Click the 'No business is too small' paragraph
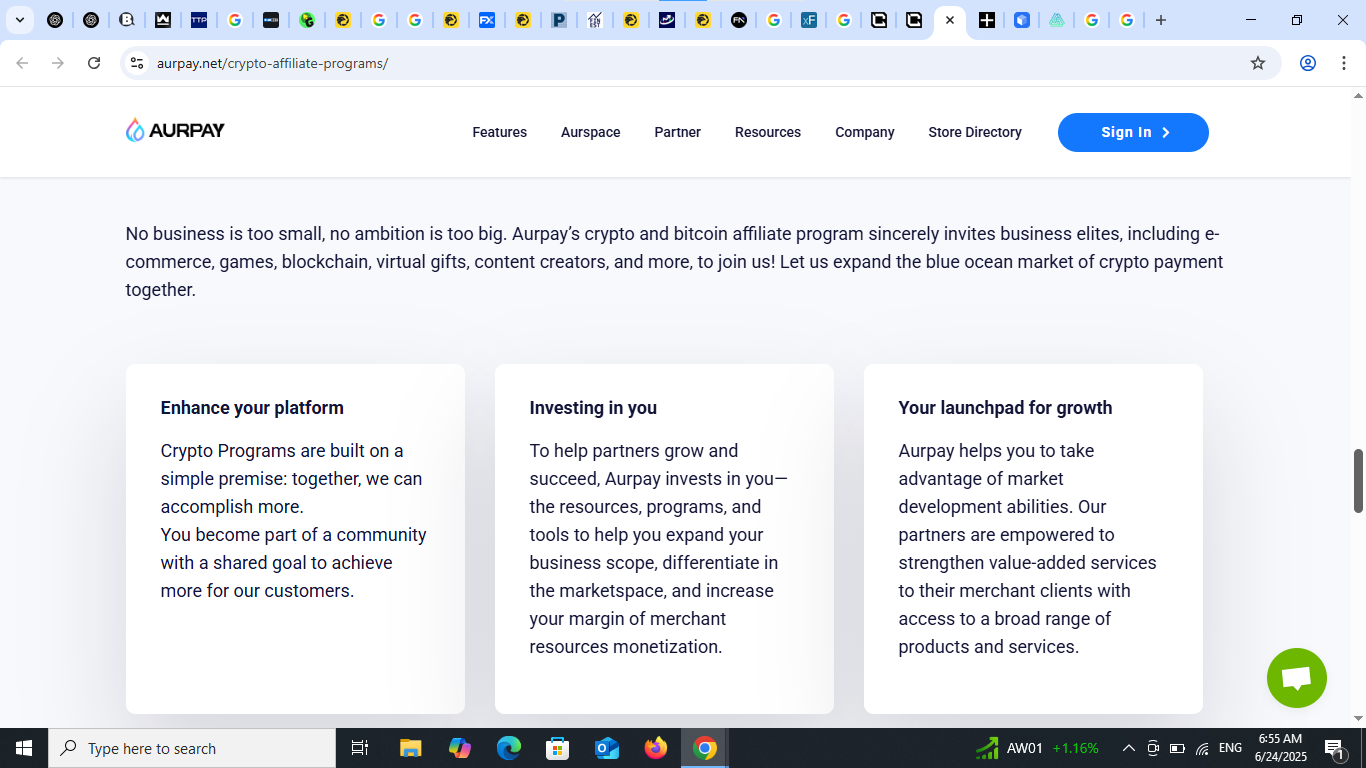The width and height of the screenshot is (1366, 768). pos(674,262)
